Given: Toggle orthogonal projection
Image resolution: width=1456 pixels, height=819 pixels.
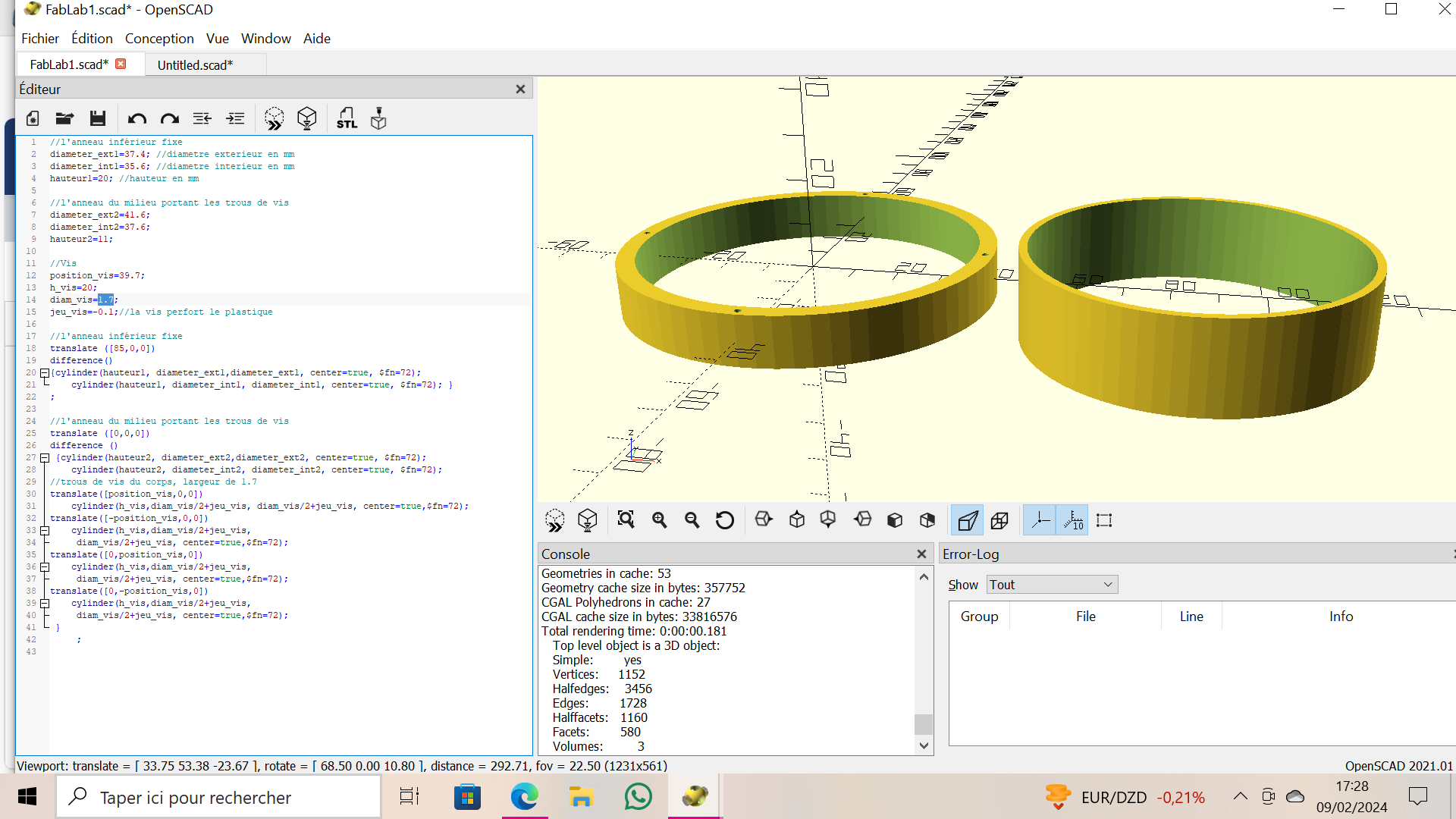Looking at the screenshot, I should coord(999,520).
